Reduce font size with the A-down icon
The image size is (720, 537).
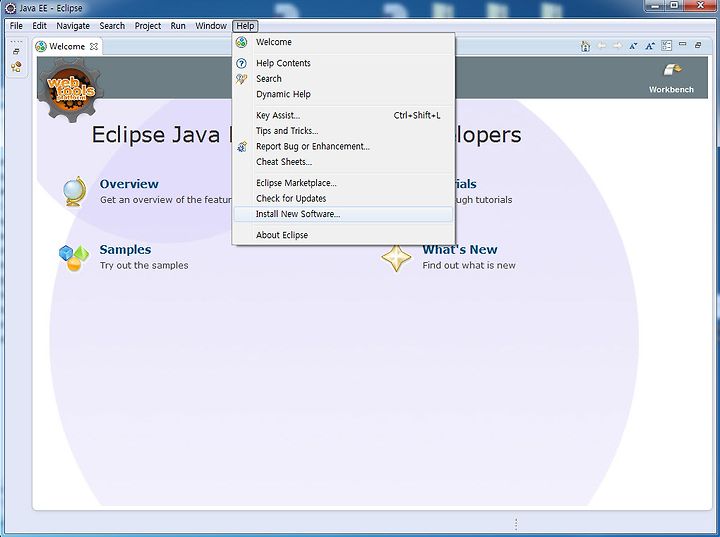click(634, 46)
